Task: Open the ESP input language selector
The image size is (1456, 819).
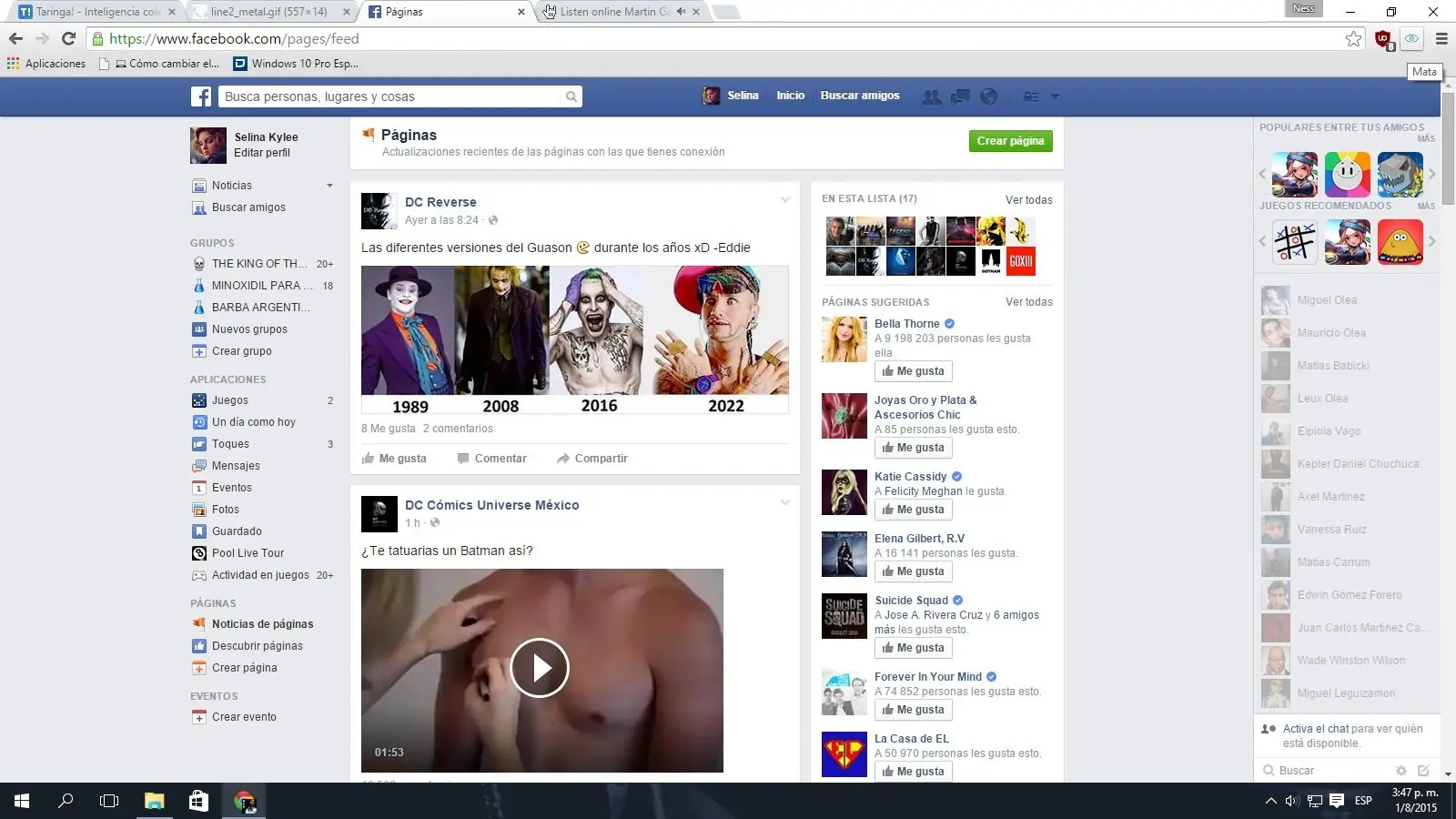Action: point(1363,801)
